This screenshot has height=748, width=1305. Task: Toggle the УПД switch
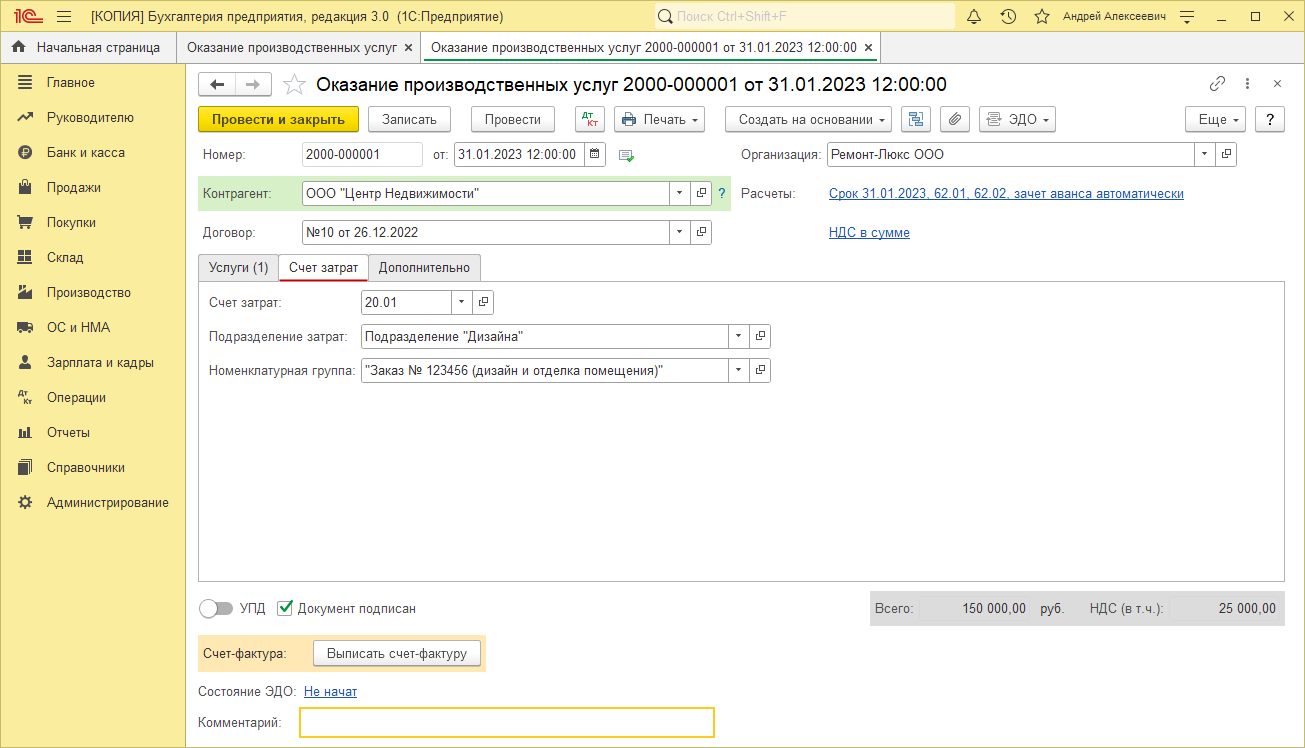[x=216, y=608]
